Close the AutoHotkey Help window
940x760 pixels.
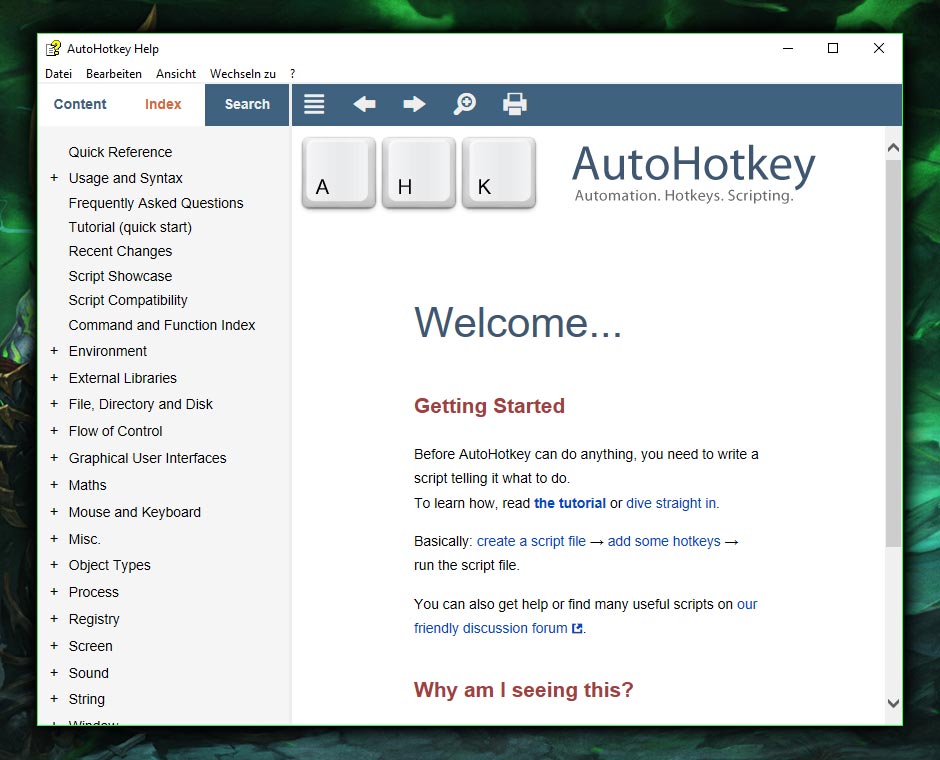[879, 48]
